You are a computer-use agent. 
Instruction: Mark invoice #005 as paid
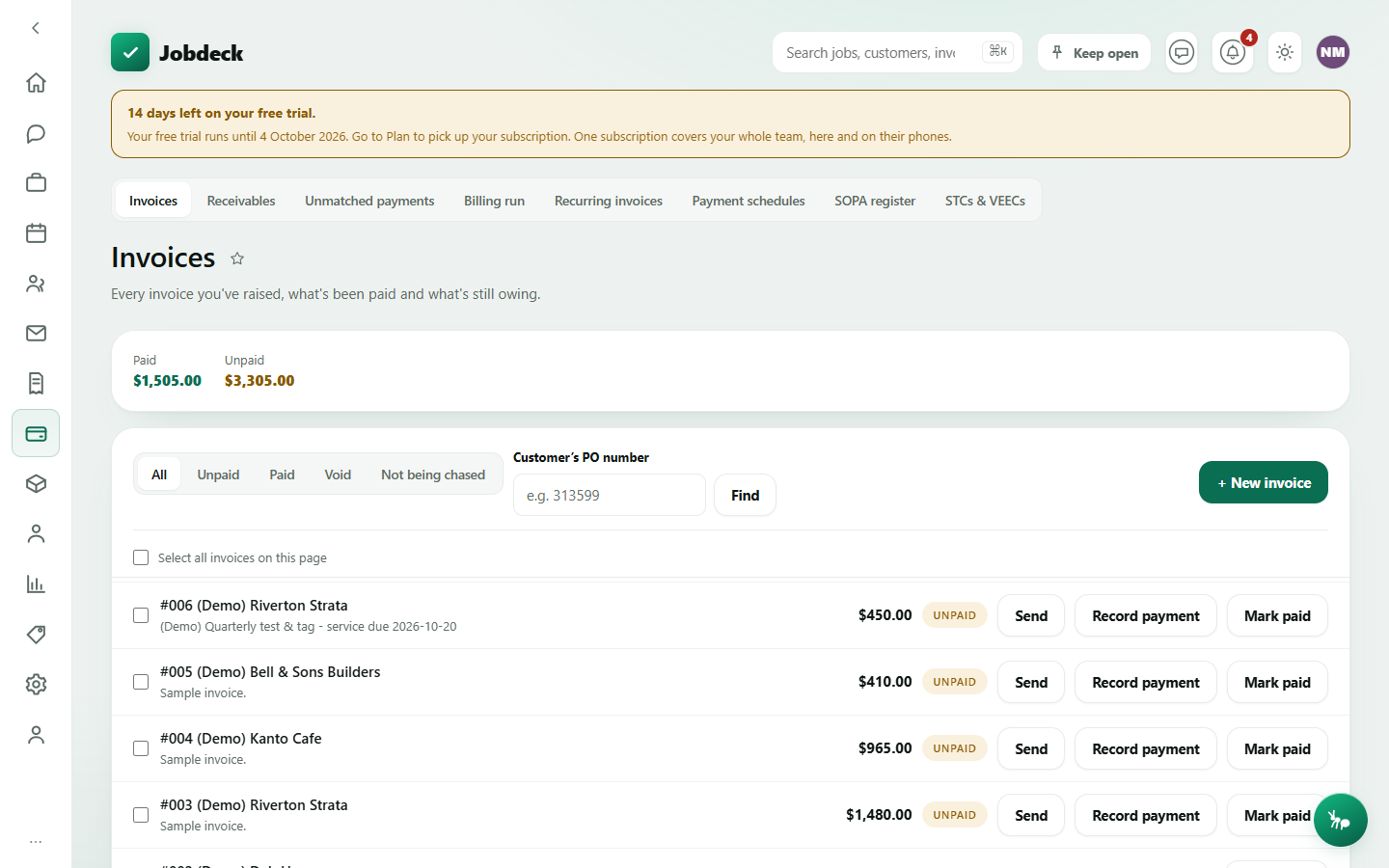point(1277,682)
